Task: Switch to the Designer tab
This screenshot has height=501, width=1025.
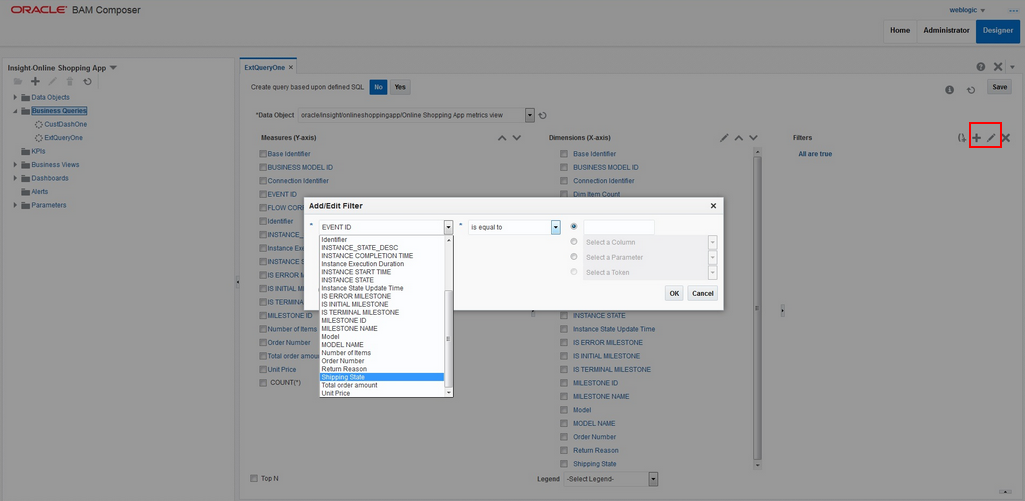Action: [998, 31]
